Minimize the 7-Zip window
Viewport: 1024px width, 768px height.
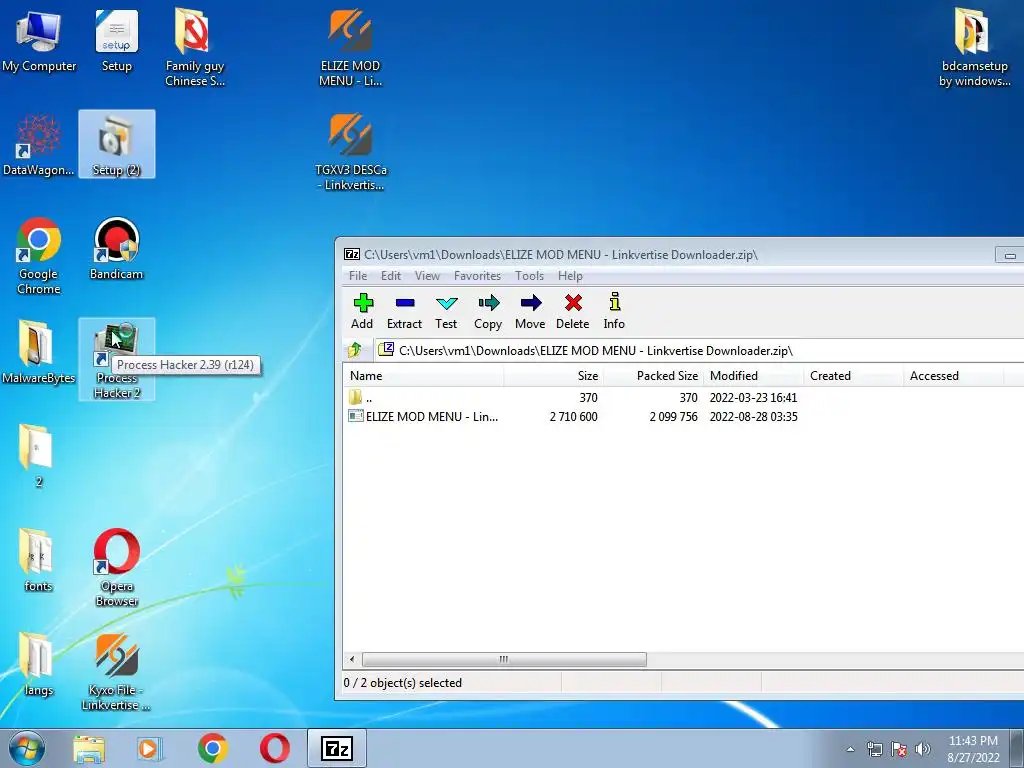click(x=1010, y=255)
